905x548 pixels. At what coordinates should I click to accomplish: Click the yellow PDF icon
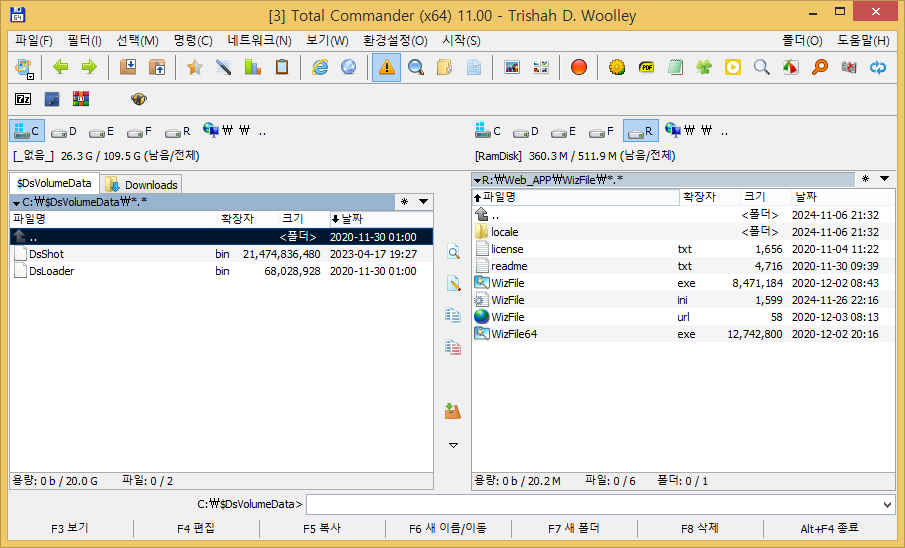coord(646,67)
